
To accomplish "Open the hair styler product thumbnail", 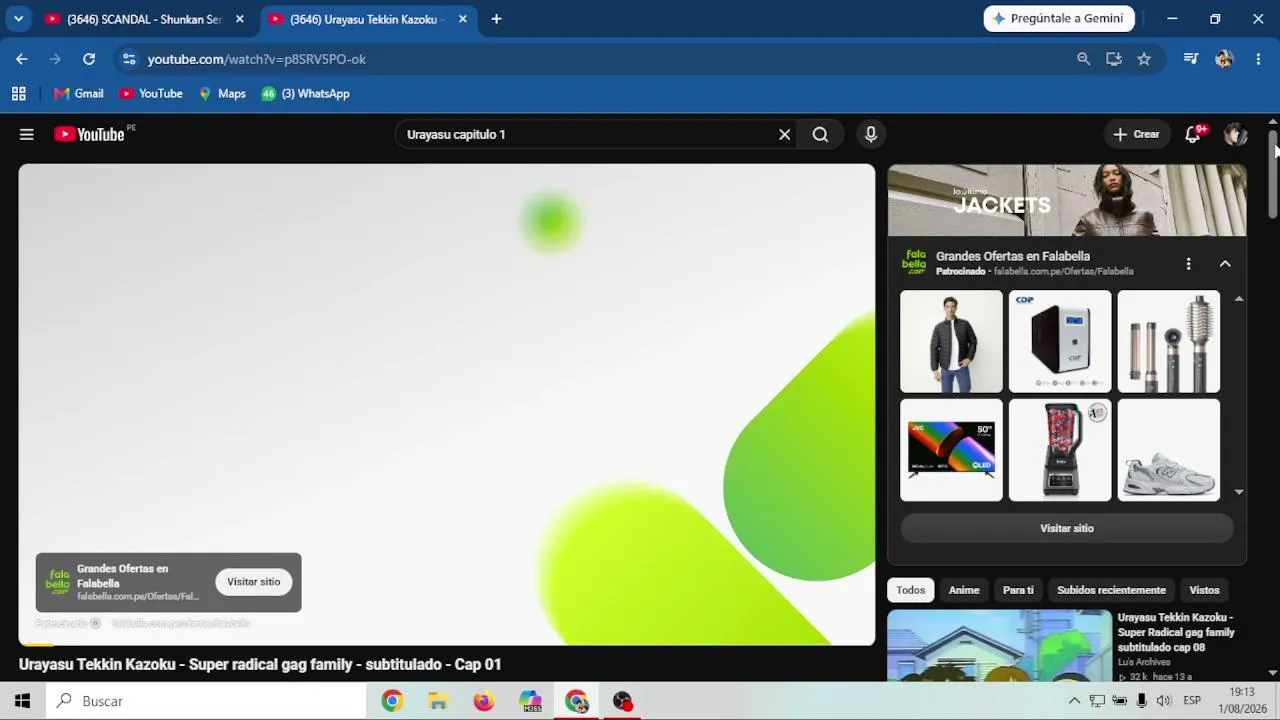I will [1169, 342].
